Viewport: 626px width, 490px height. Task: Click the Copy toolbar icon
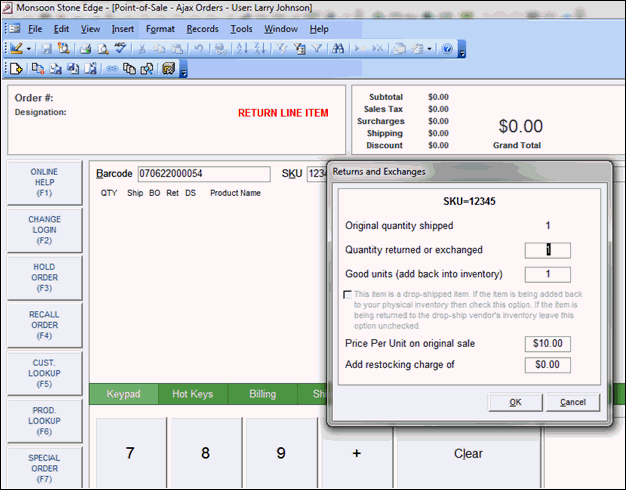[159, 49]
